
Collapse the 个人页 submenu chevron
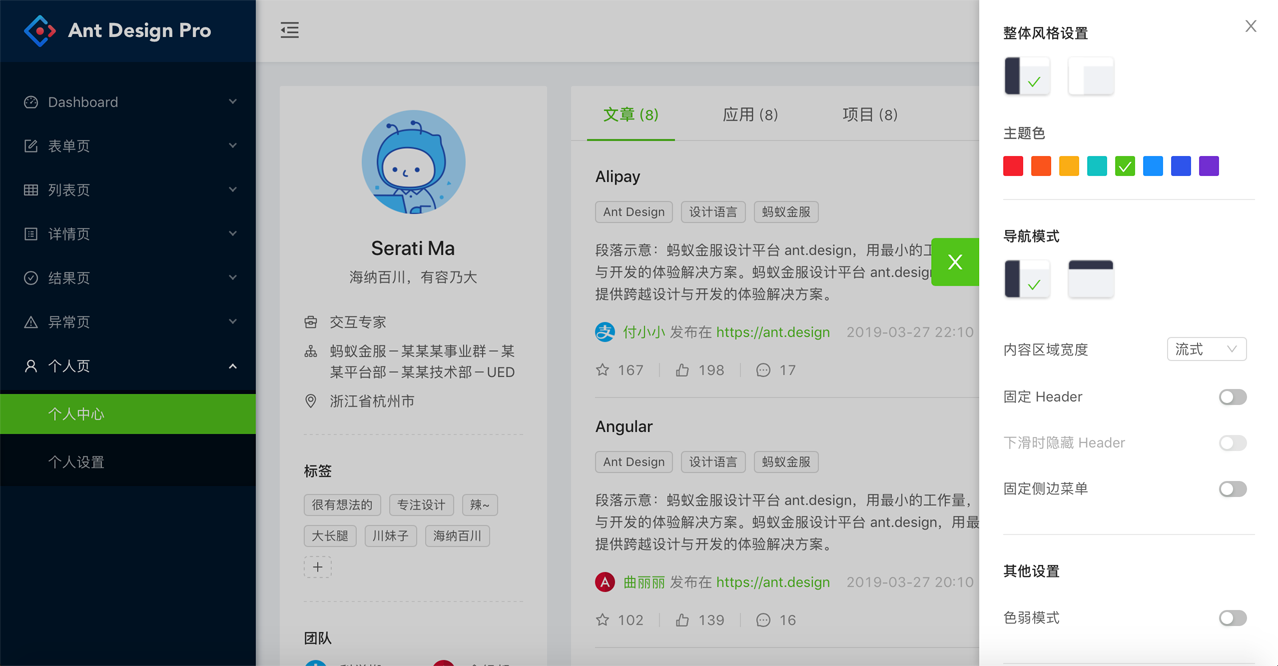point(233,366)
